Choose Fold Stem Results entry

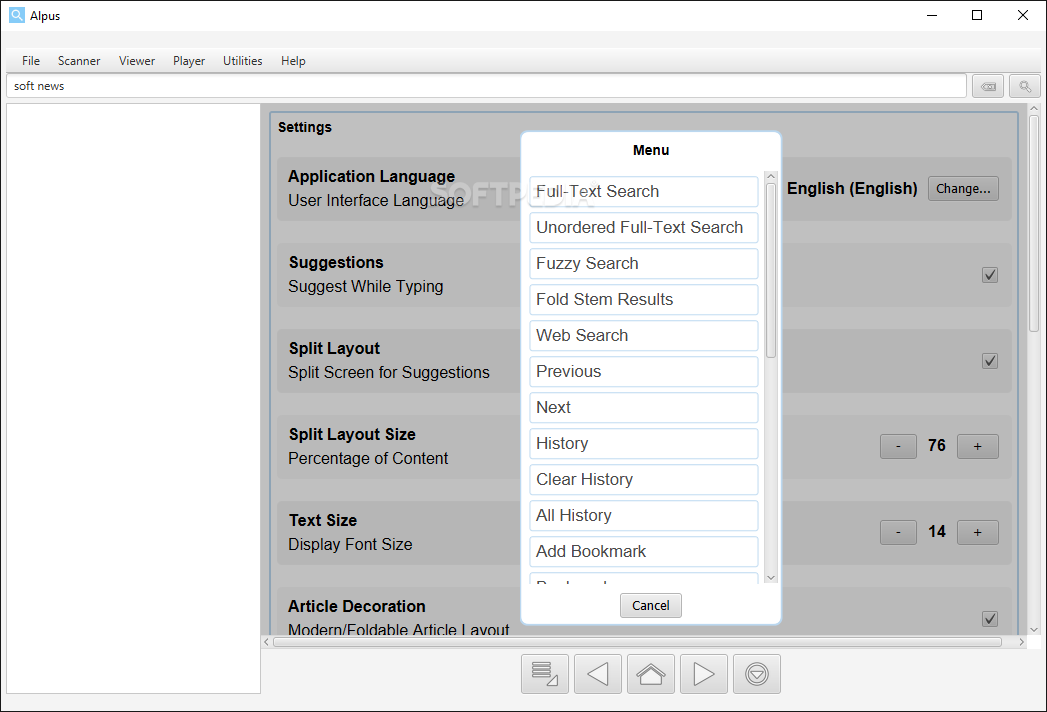pyautogui.click(x=644, y=300)
